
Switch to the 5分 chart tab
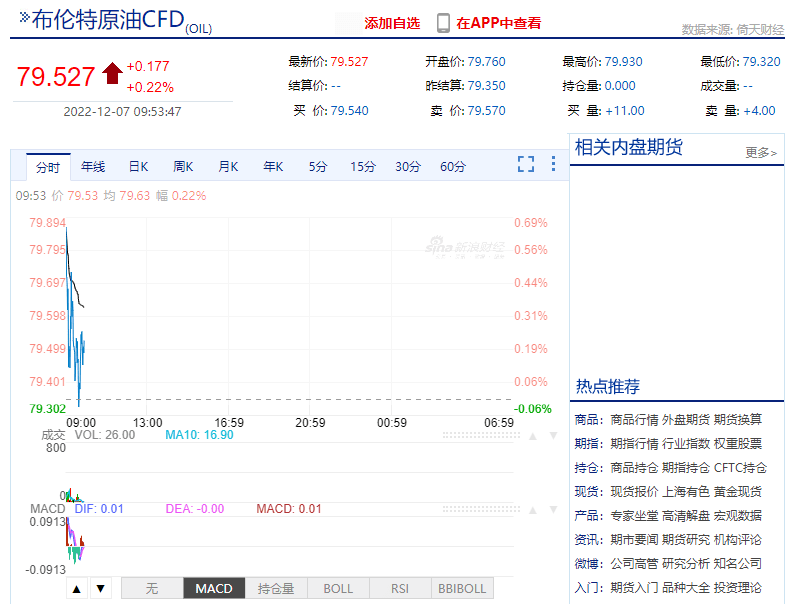click(318, 167)
